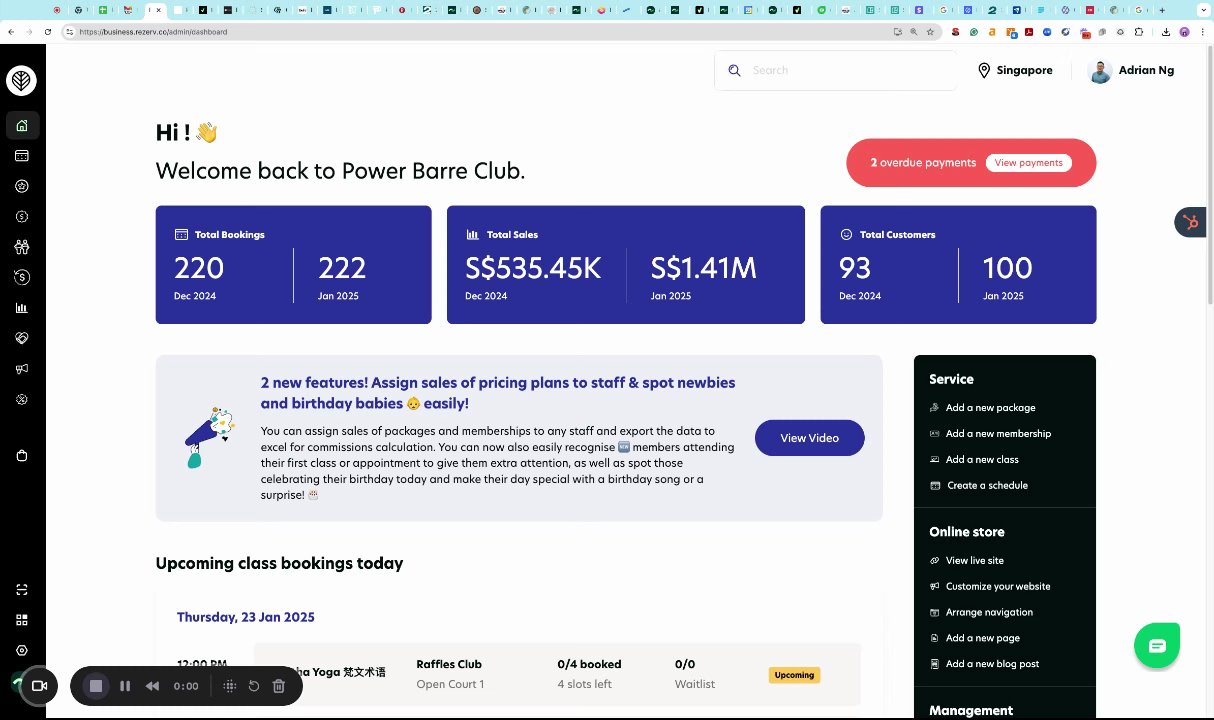This screenshot has width=1214, height=720.
Task: Open the shopping bag sidebar icon
Action: pyautogui.click(x=22, y=456)
